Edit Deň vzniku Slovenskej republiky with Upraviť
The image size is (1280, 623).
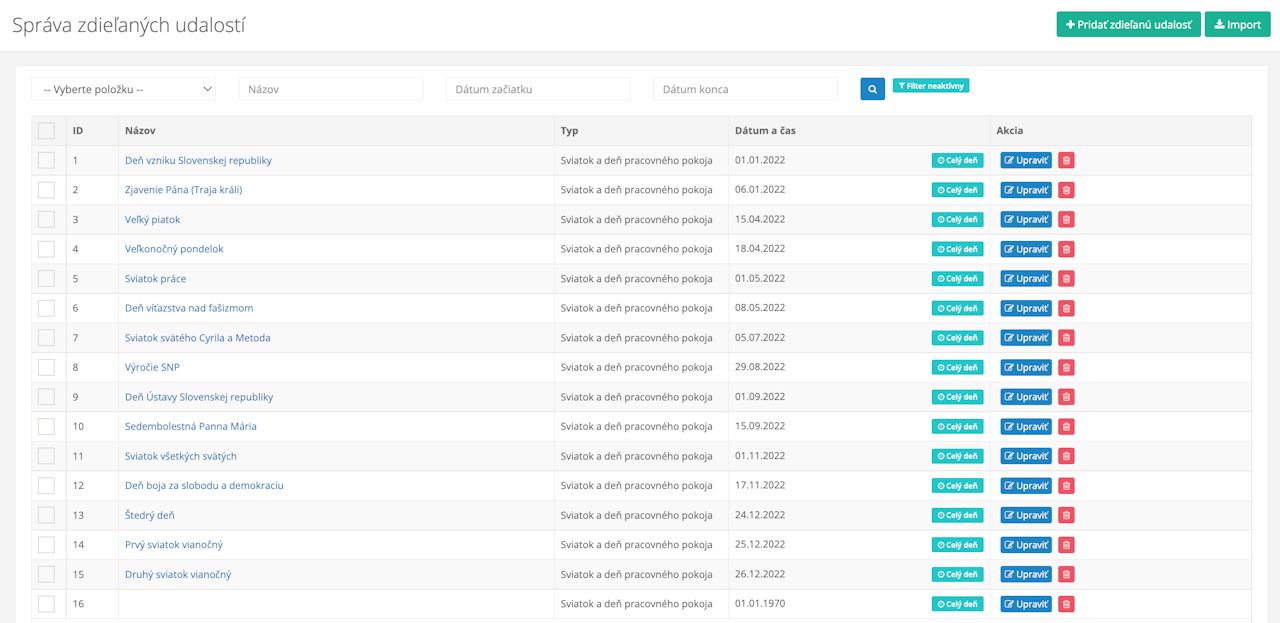point(1026,160)
